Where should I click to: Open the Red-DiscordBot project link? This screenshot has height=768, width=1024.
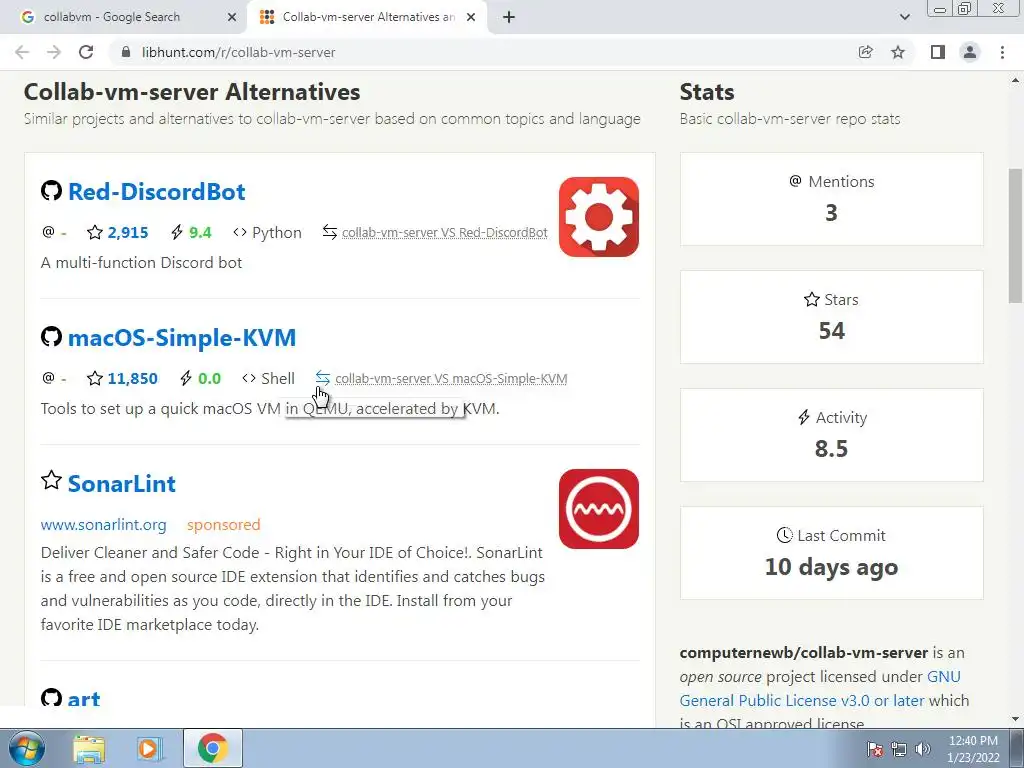(x=157, y=191)
